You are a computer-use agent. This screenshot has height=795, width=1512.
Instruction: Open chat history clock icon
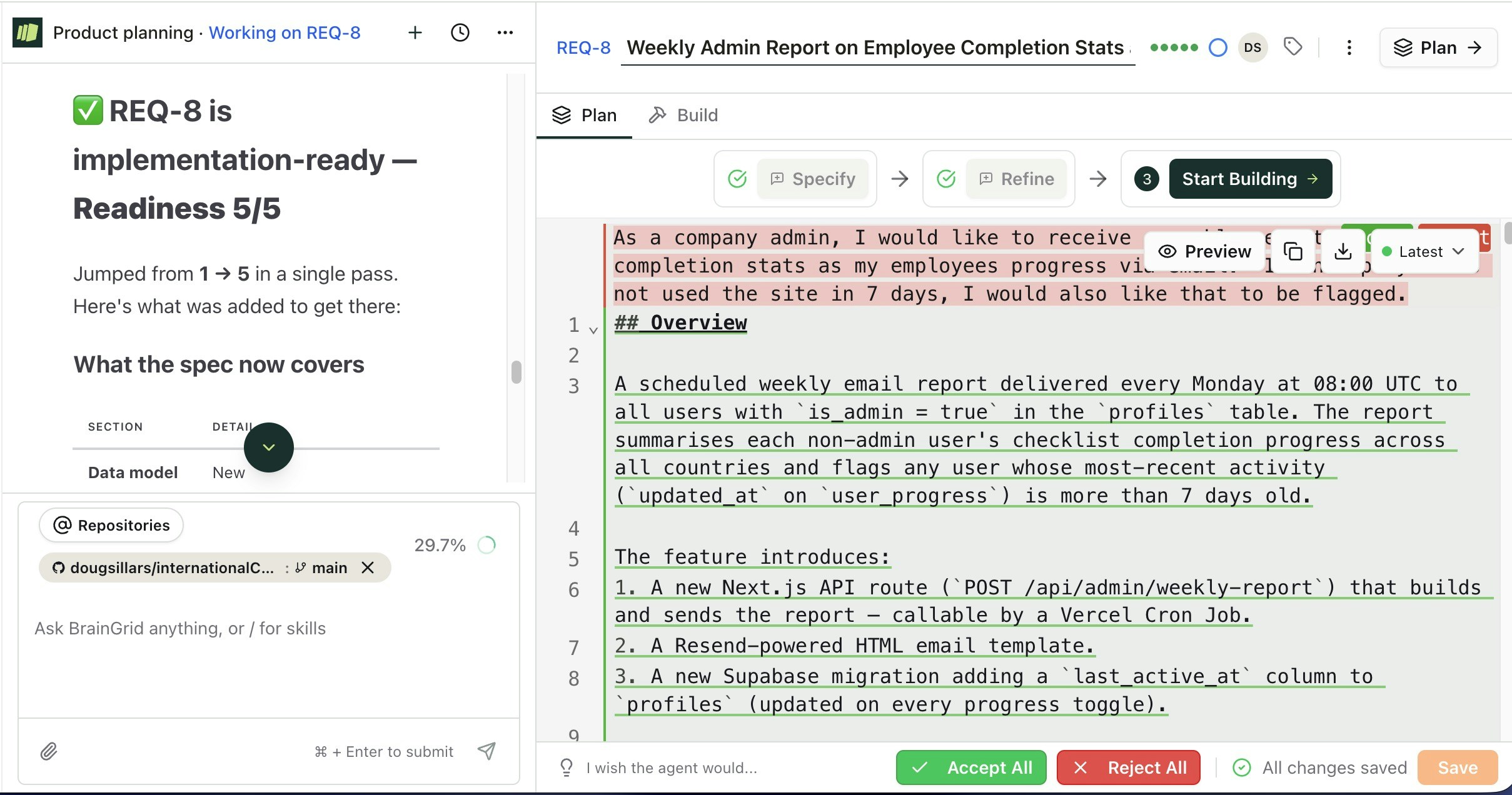pos(460,32)
